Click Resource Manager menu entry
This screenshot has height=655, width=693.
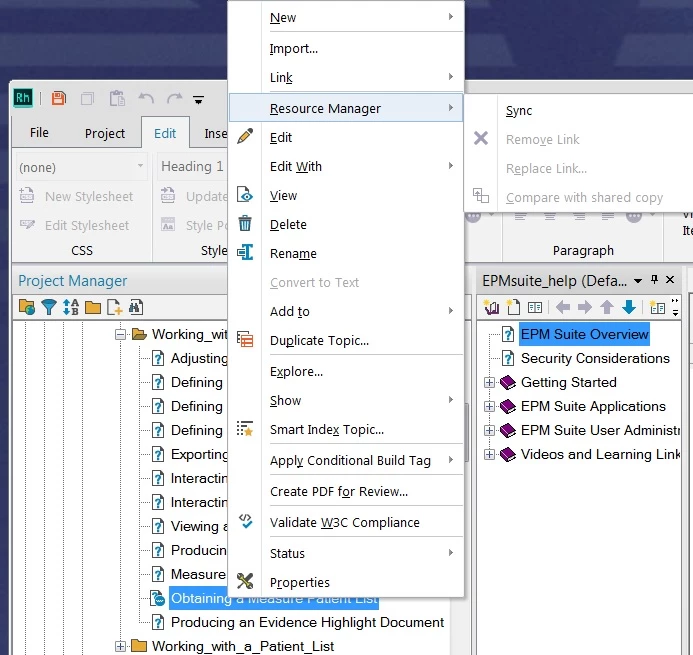(x=346, y=108)
